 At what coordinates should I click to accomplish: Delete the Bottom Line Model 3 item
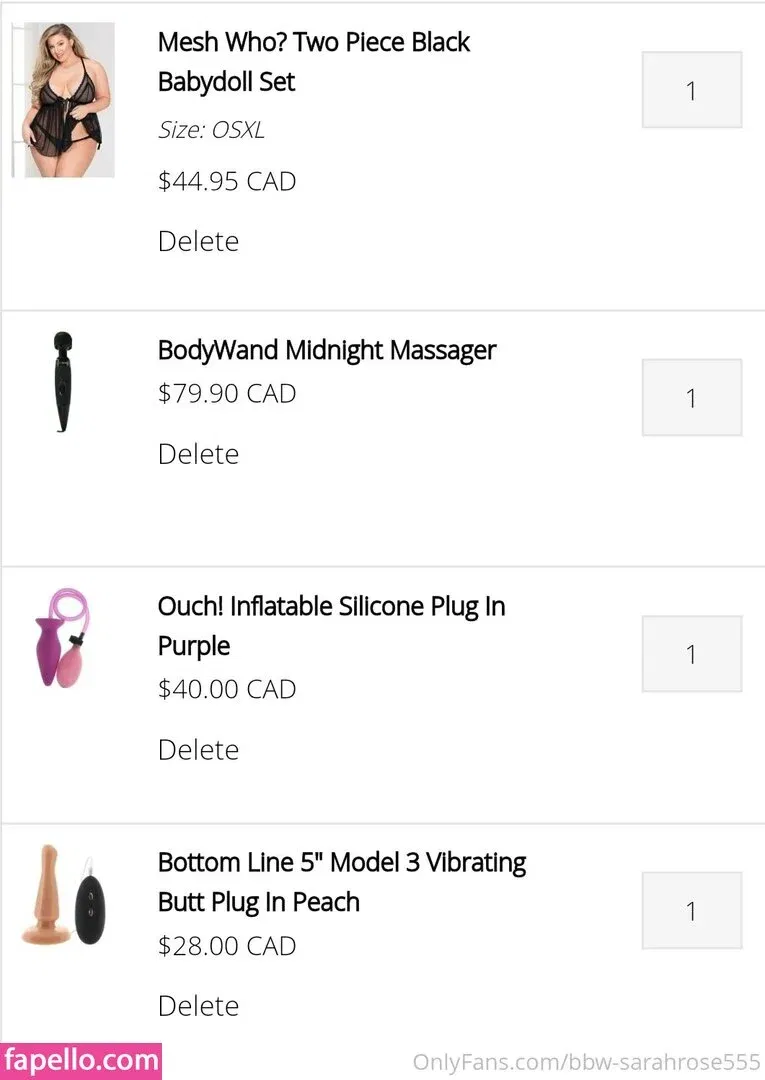point(198,1006)
